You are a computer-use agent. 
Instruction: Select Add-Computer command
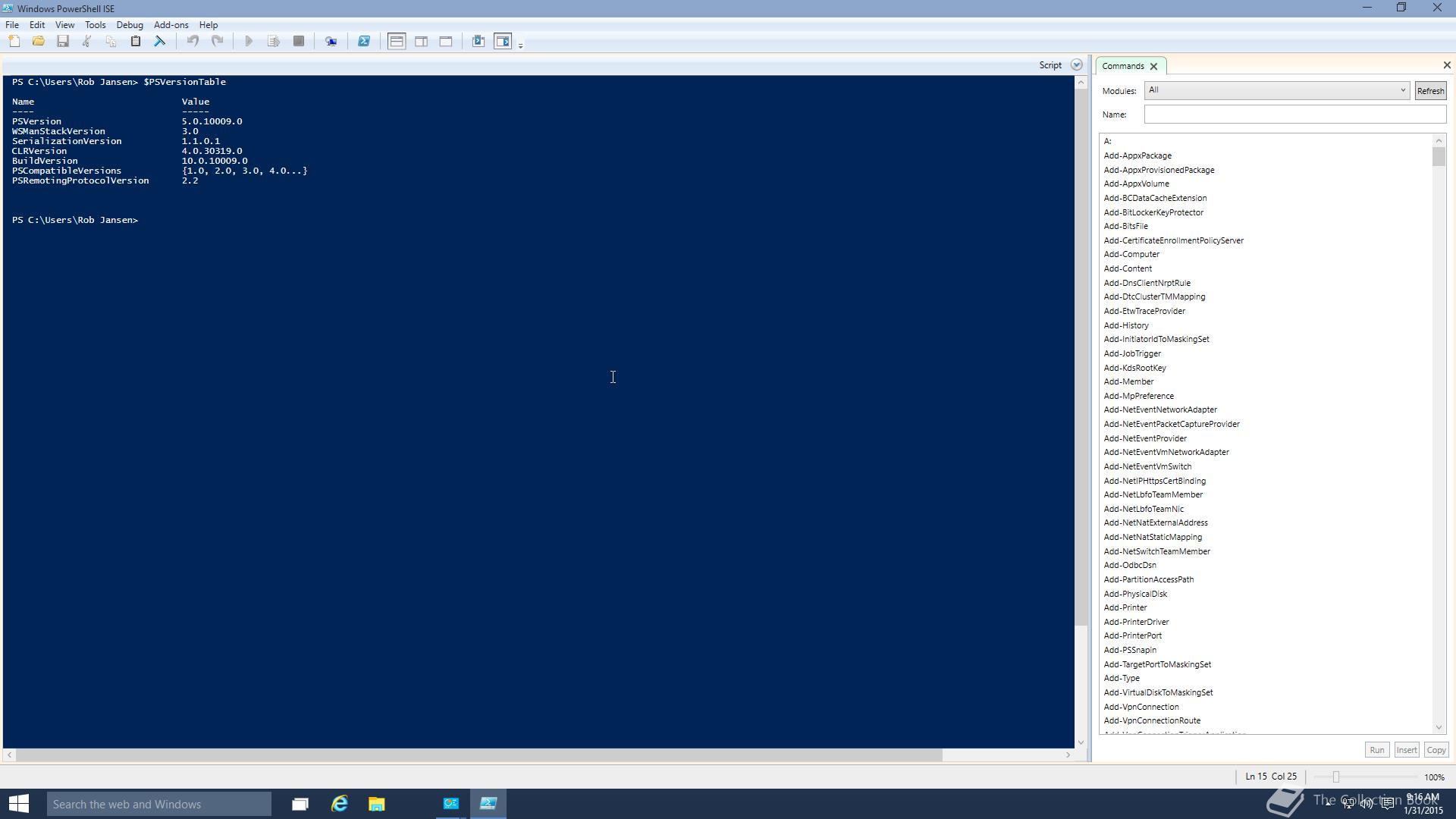pyautogui.click(x=1131, y=255)
